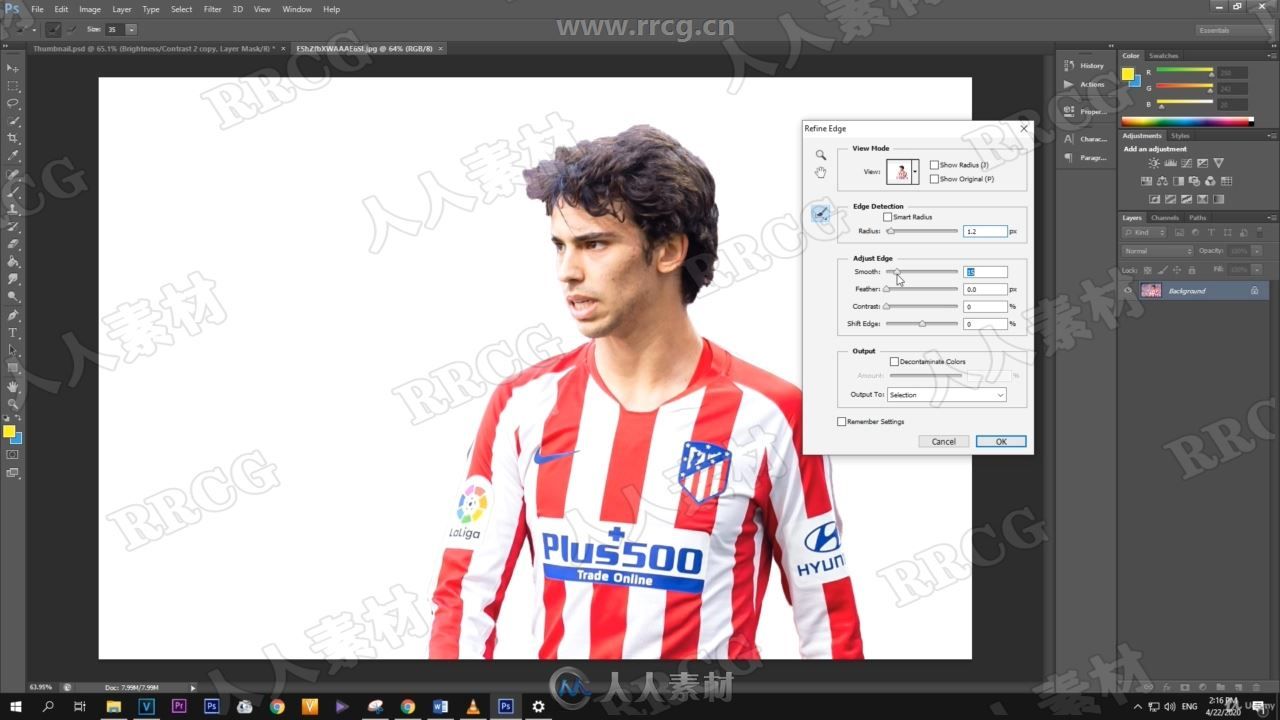Open the Normal blend mode dropdown
Viewport: 1280px width, 720px height.
point(1157,251)
